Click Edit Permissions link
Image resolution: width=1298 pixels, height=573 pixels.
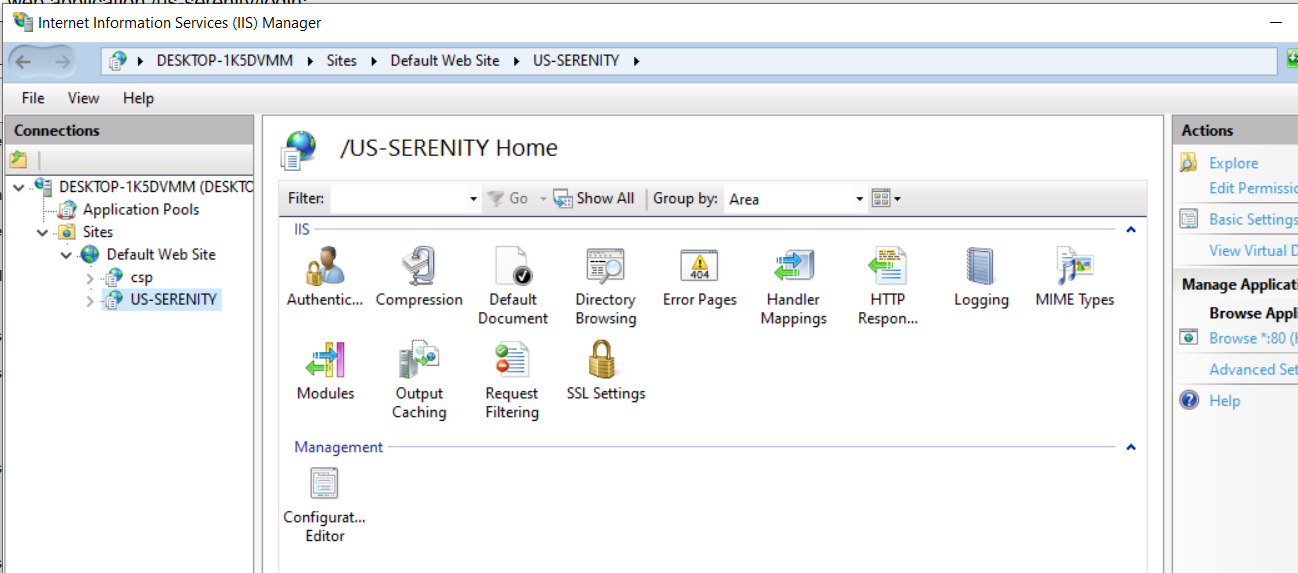coord(1253,188)
